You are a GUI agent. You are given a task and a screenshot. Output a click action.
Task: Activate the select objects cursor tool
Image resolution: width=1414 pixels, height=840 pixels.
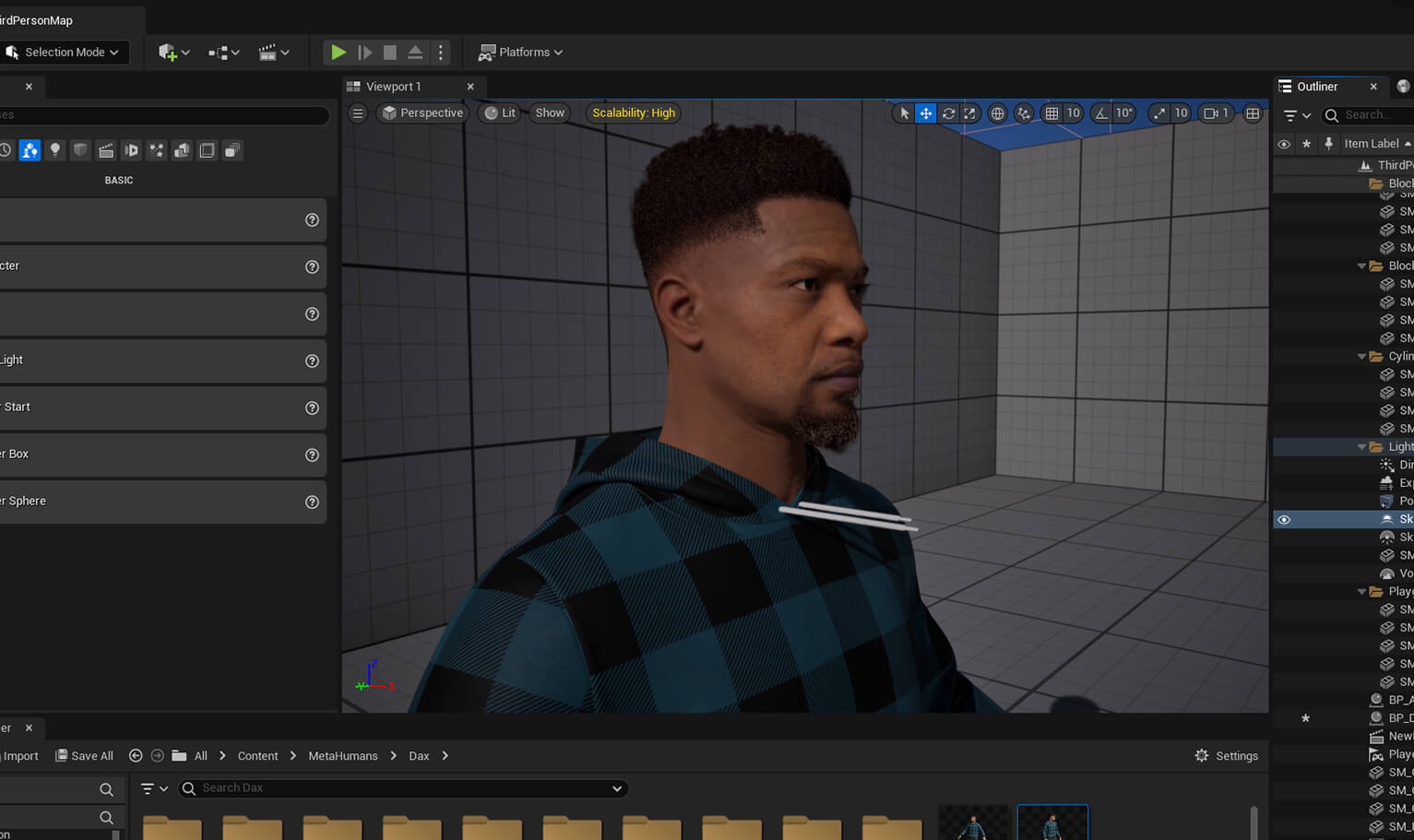[x=904, y=113]
